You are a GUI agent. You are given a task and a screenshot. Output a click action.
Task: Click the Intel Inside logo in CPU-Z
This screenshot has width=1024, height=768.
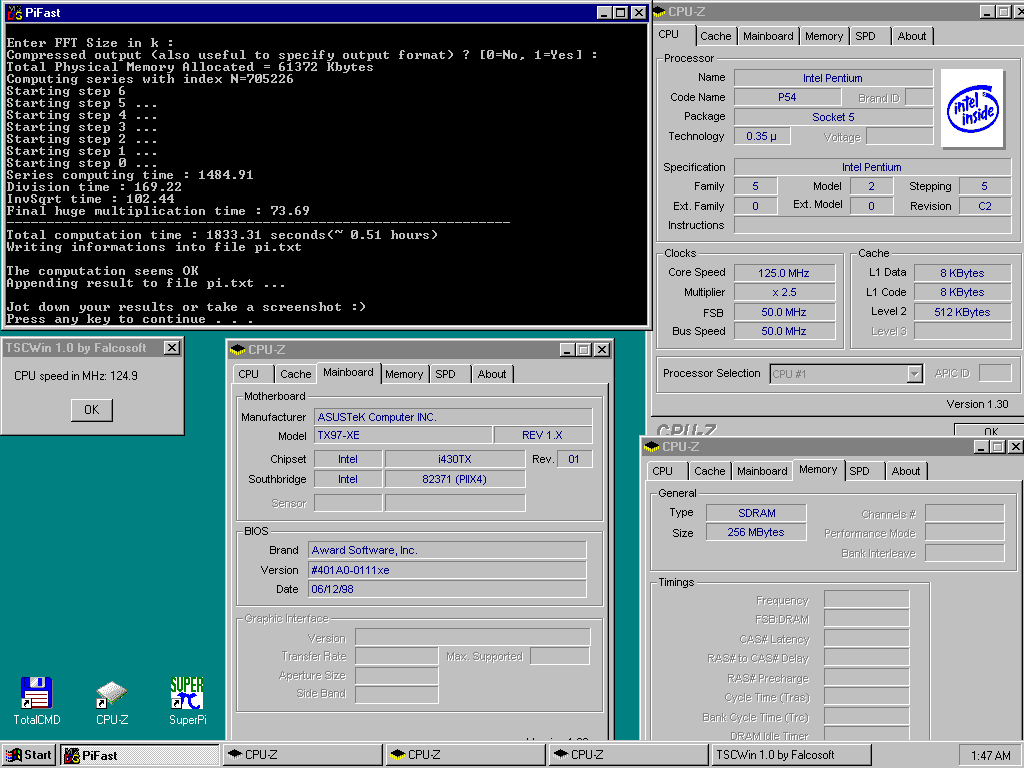click(x=972, y=108)
